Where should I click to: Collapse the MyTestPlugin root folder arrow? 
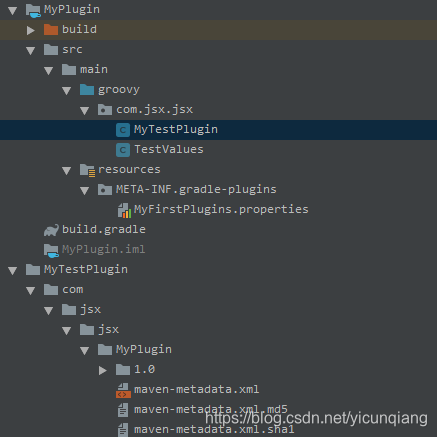click(x=13, y=270)
